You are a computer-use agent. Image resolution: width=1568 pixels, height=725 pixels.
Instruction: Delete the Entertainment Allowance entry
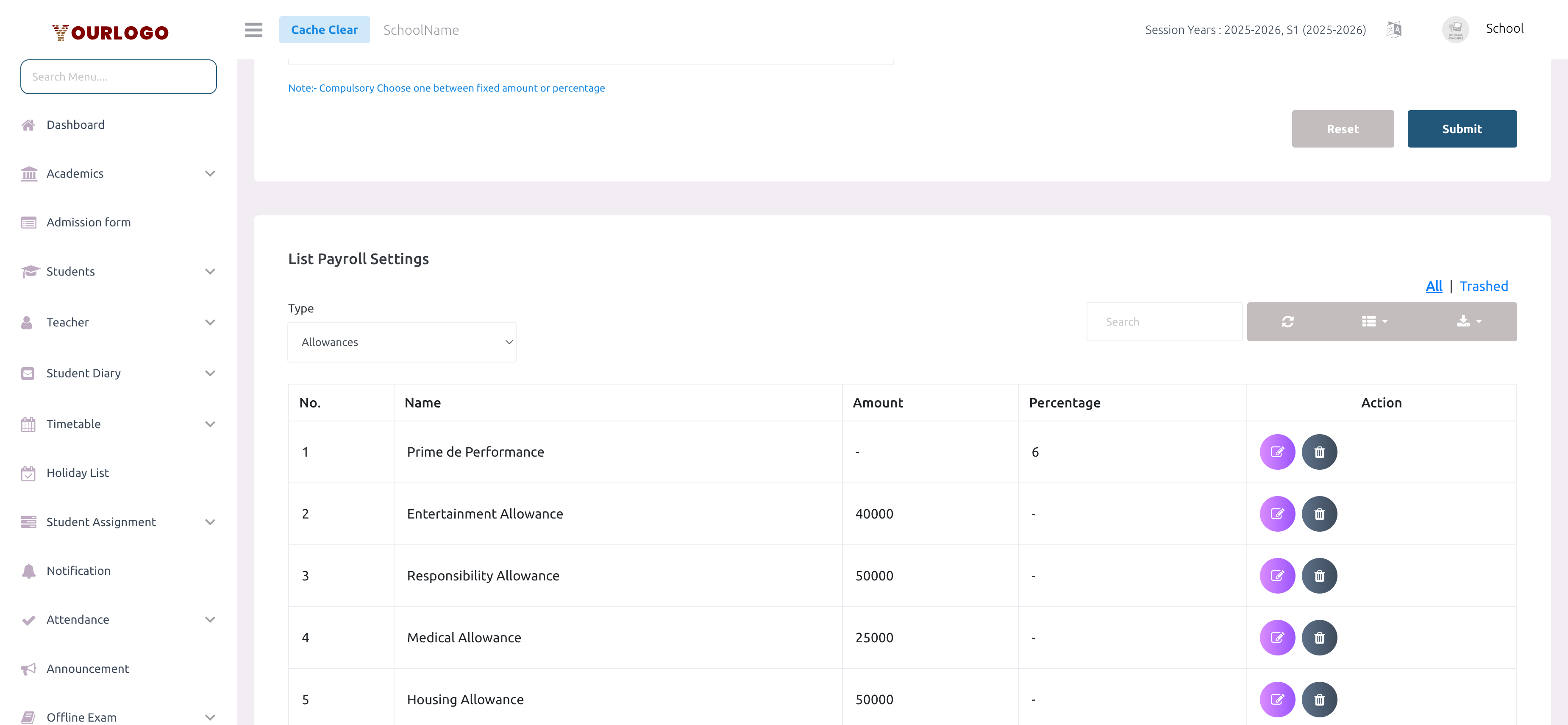point(1319,514)
